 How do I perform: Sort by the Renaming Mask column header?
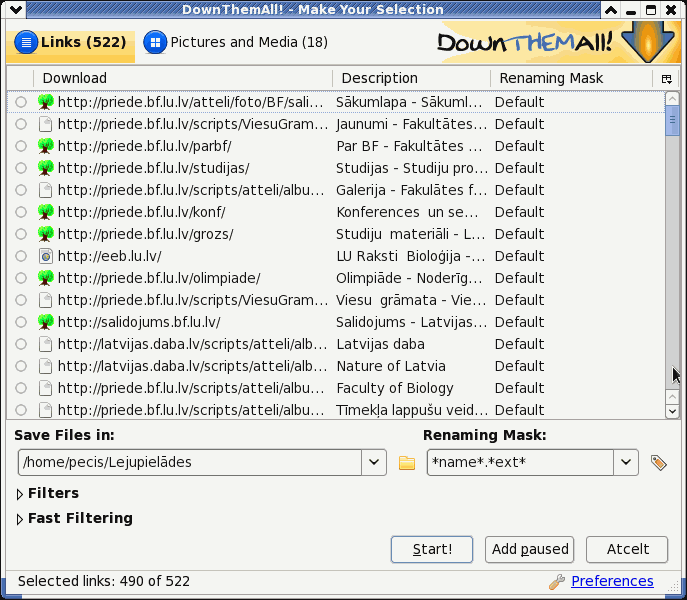tap(571, 78)
